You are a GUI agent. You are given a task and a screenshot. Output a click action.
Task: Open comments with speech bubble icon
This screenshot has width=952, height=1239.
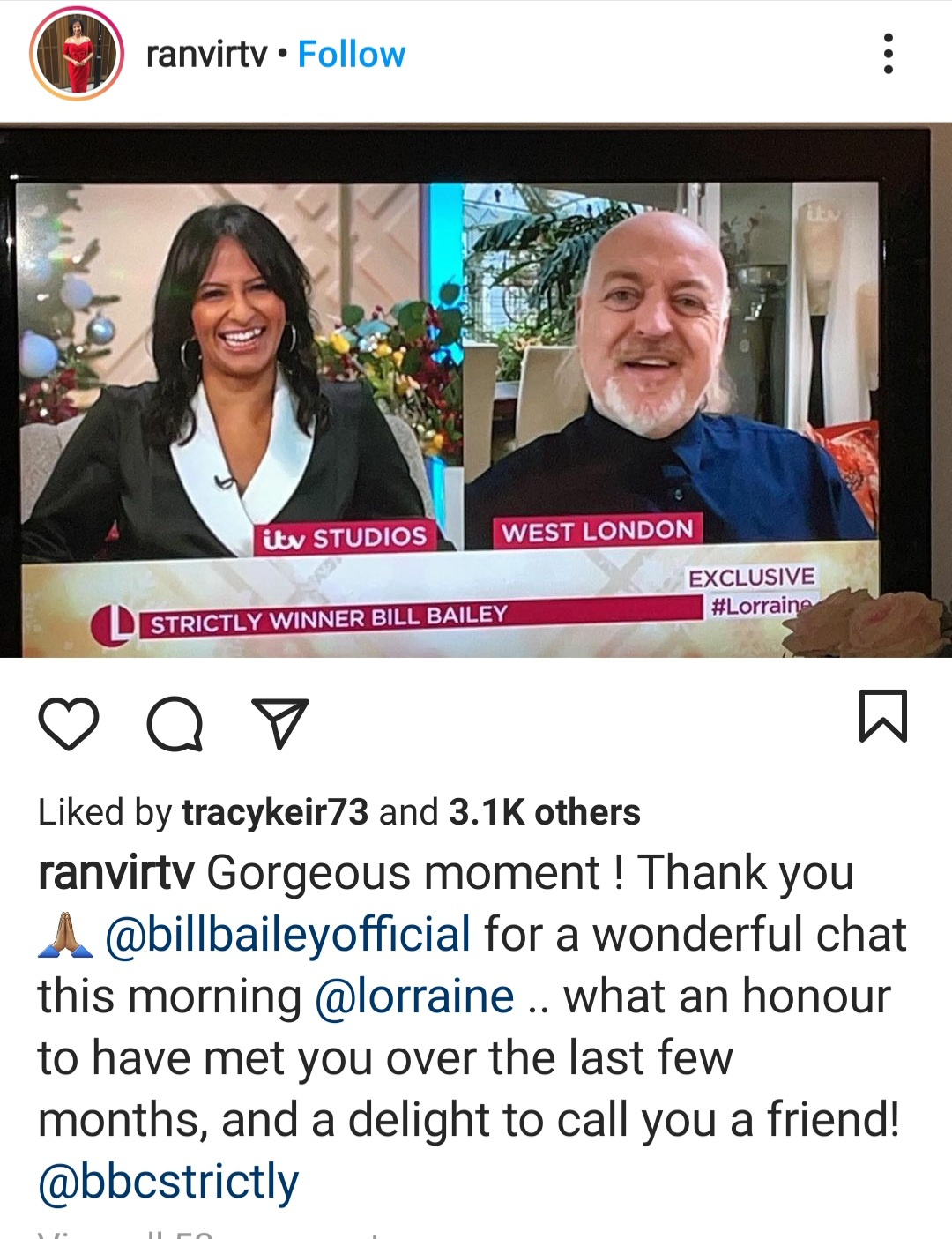point(175,724)
